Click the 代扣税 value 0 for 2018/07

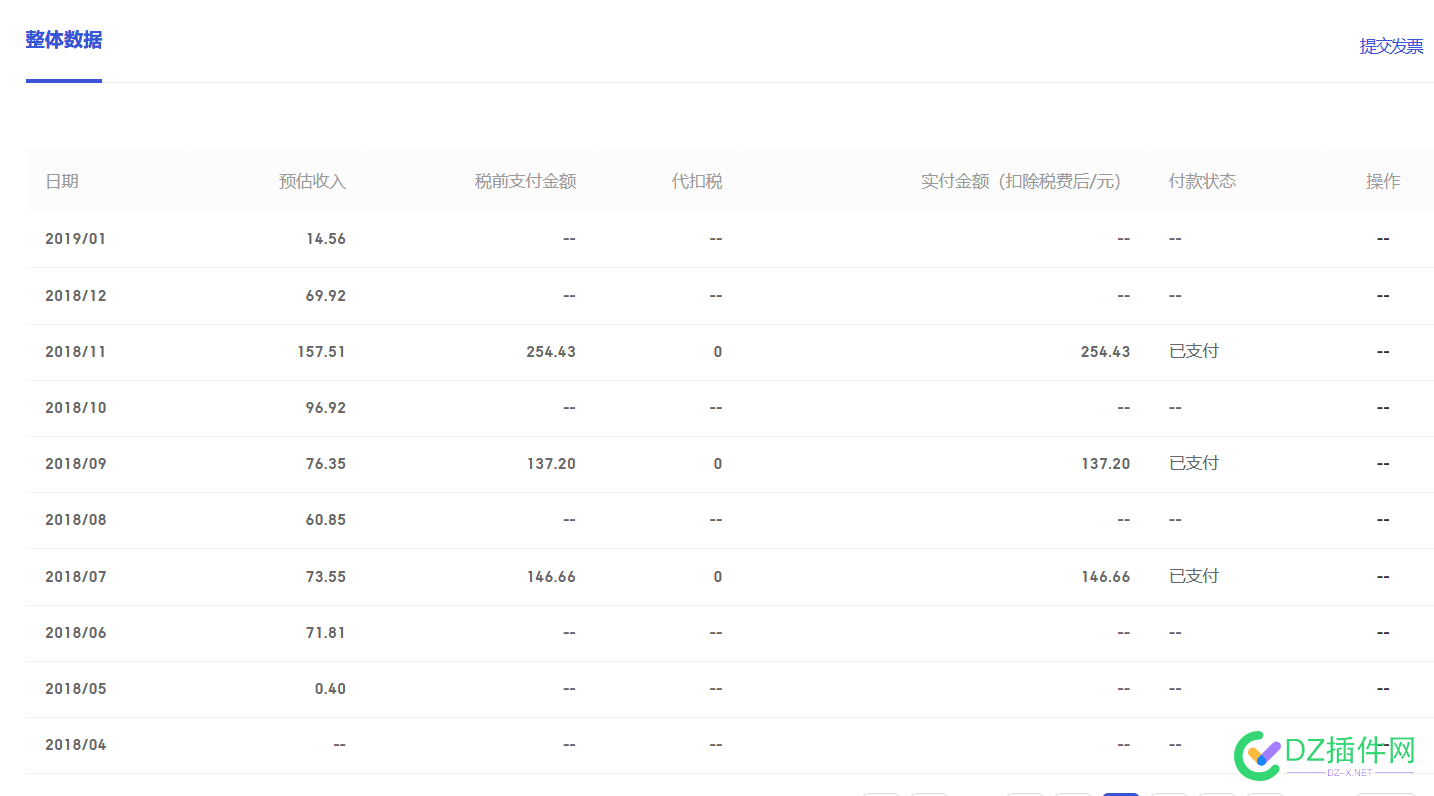coord(718,577)
